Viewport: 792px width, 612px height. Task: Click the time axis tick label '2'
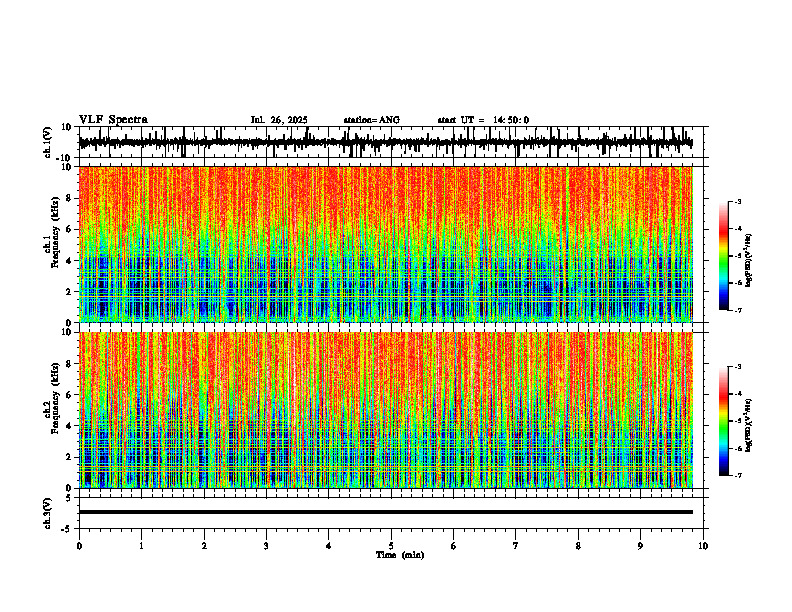(204, 546)
